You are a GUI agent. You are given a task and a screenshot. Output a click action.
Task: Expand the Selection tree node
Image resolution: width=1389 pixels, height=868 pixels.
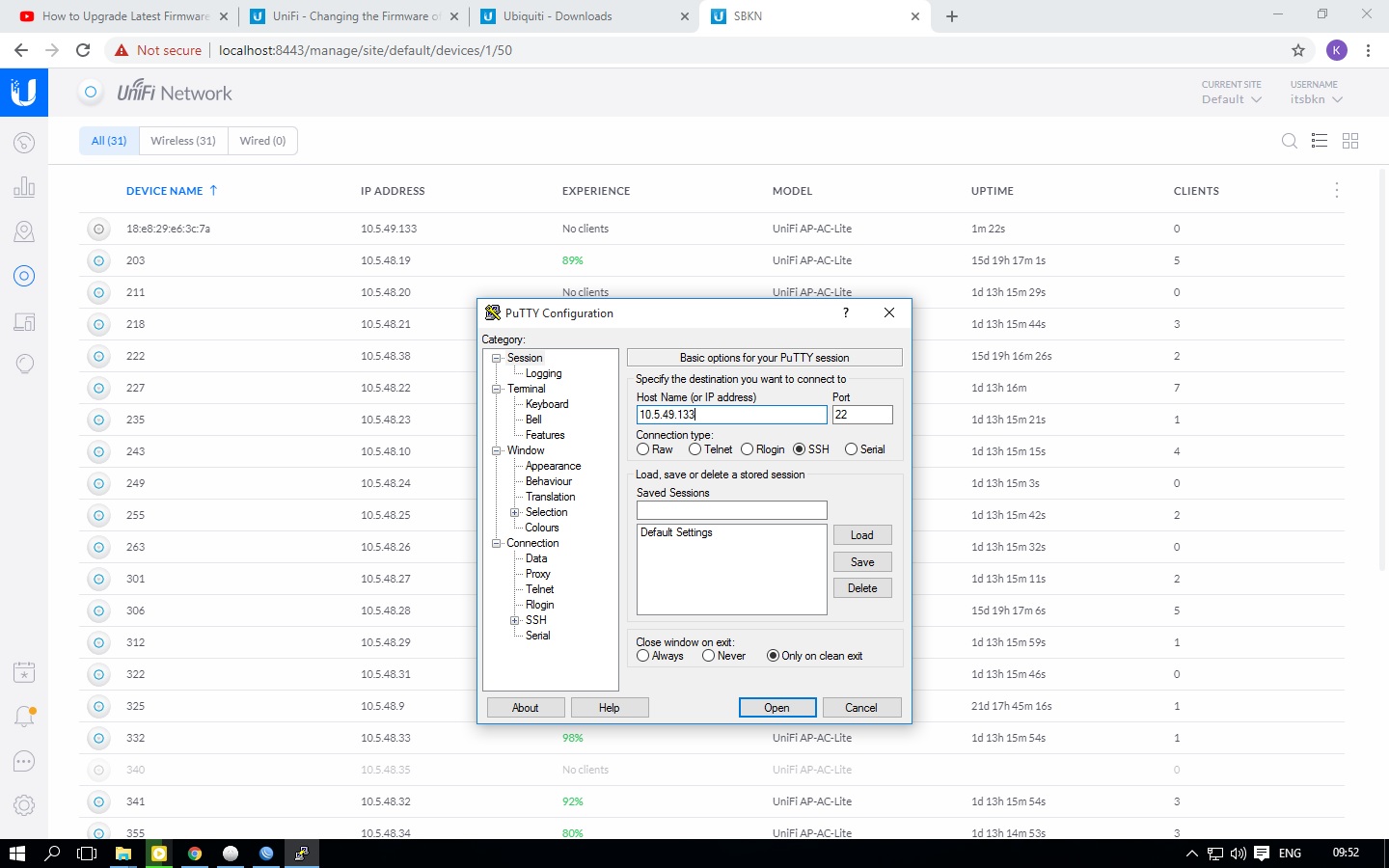coord(515,512)
